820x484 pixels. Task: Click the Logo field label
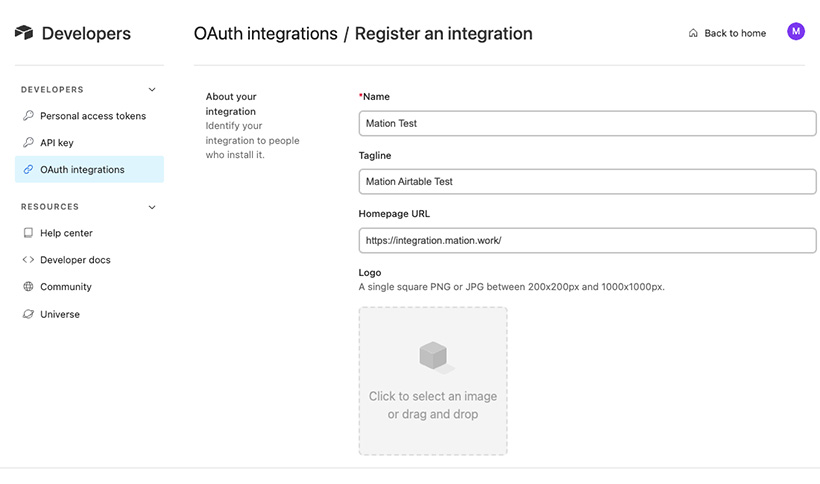(x=370, y=272)
